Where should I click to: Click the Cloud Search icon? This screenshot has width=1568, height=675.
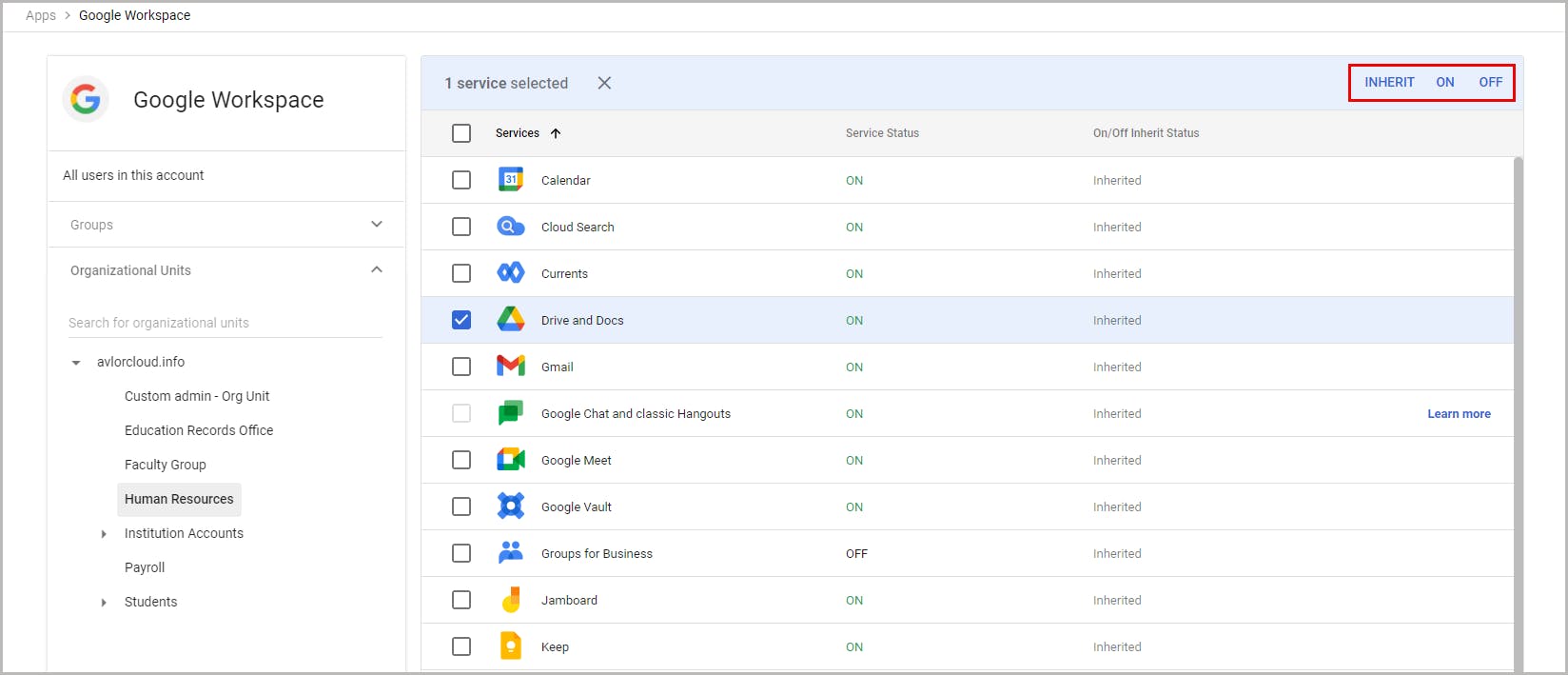511,227
